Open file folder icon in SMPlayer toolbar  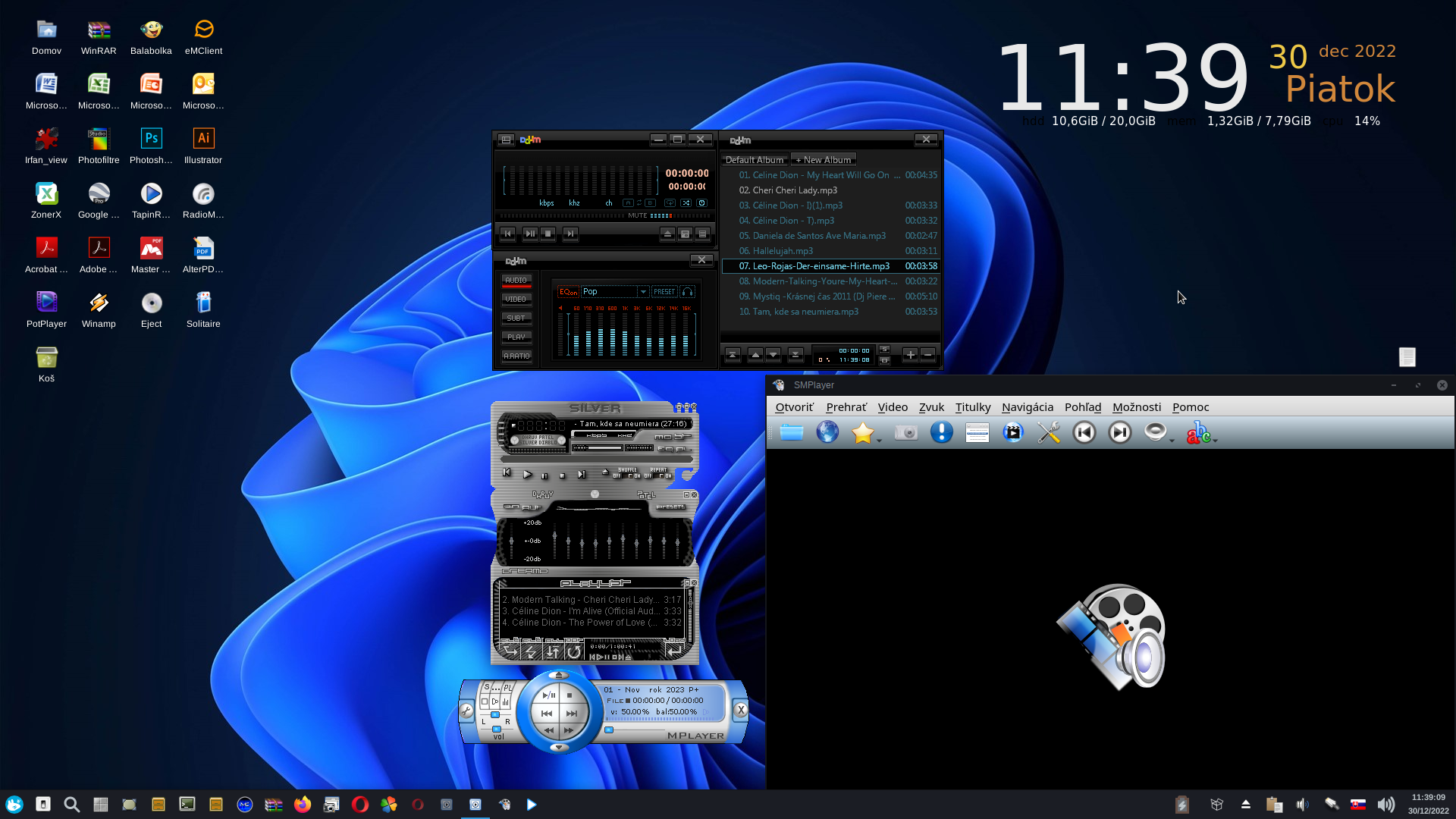pos(791,432)
